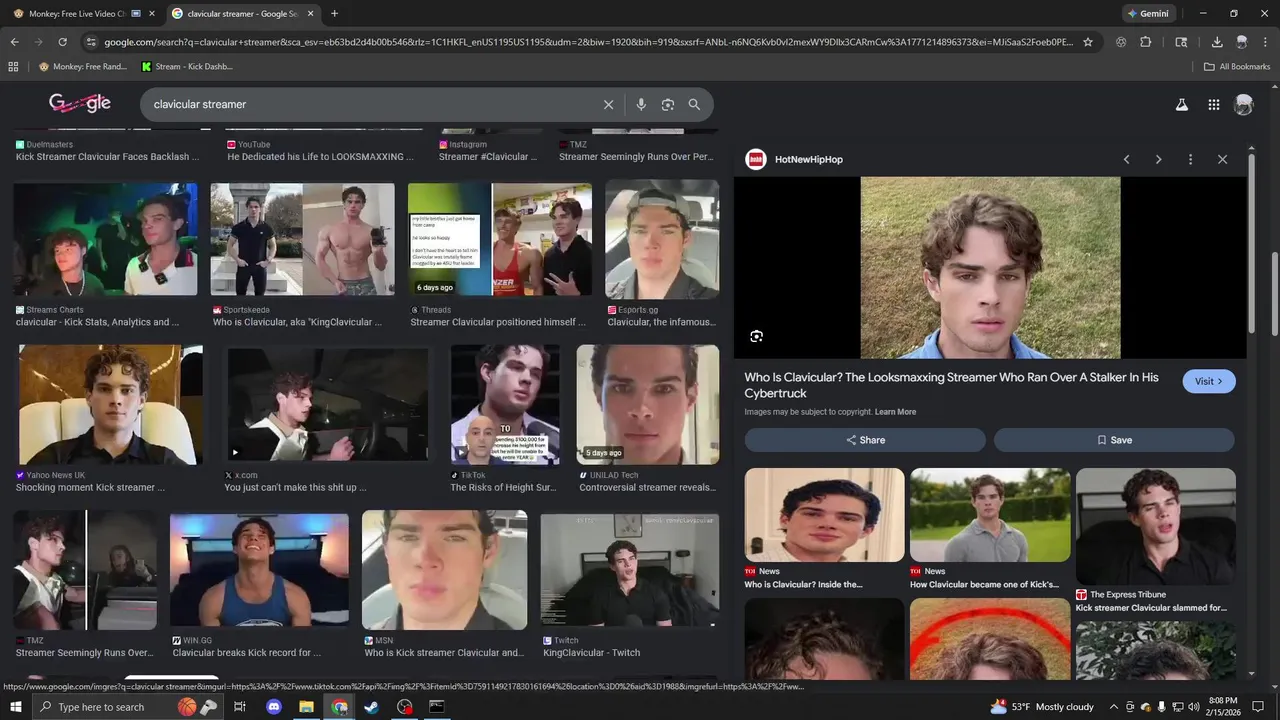Show next image in the preview panel

point(1158,159)
